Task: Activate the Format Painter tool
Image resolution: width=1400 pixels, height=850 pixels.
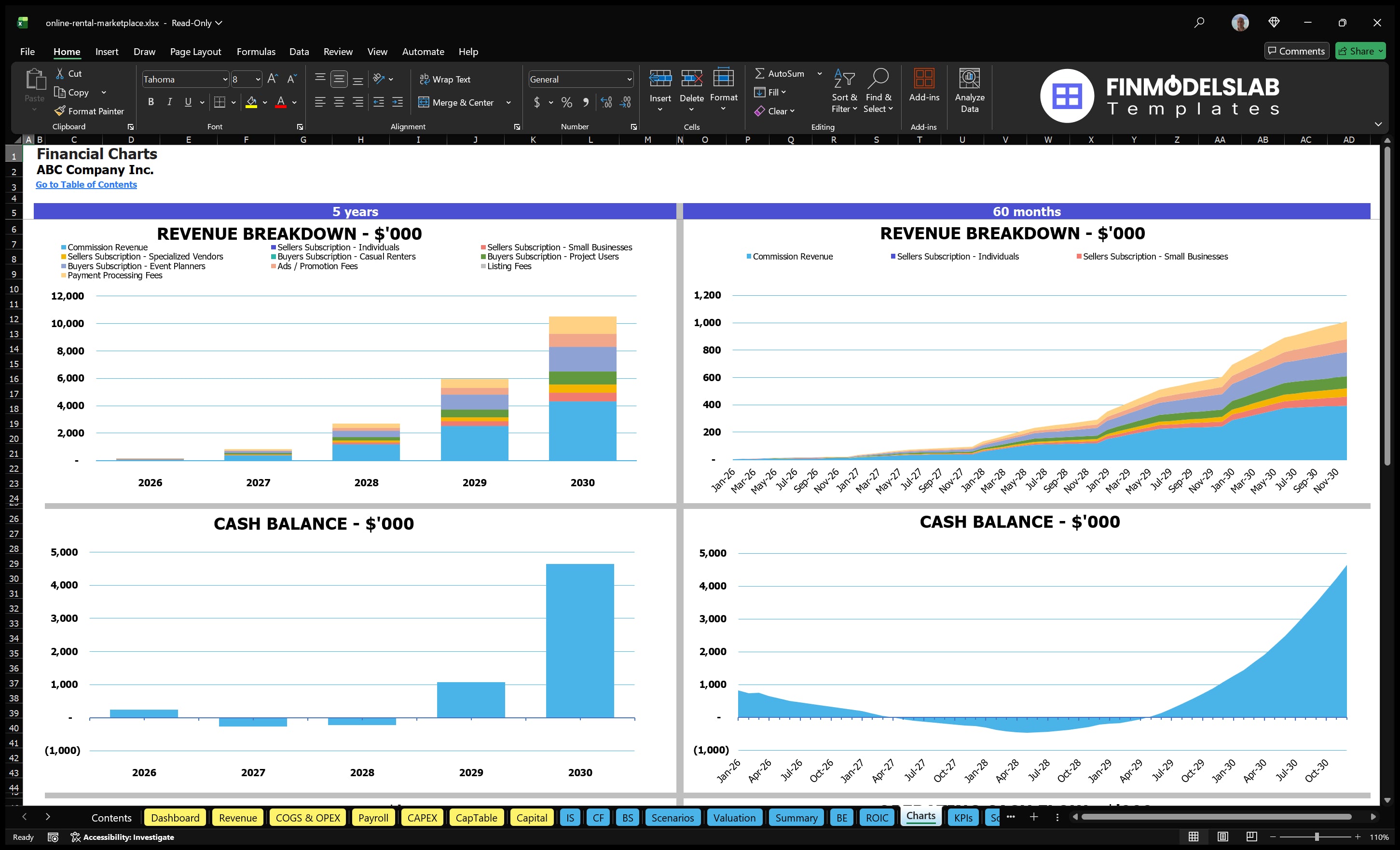Action: click(89, 111)
